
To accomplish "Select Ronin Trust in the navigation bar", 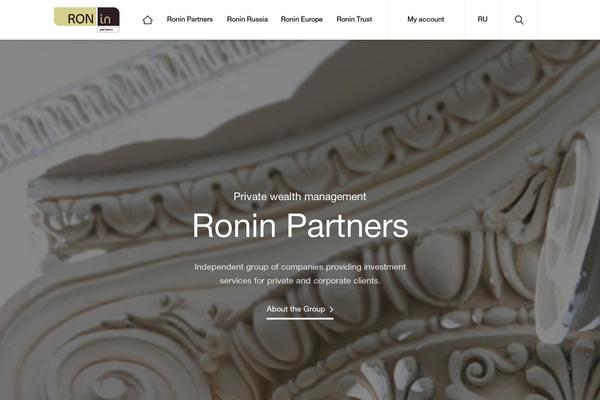I will 354,19.
